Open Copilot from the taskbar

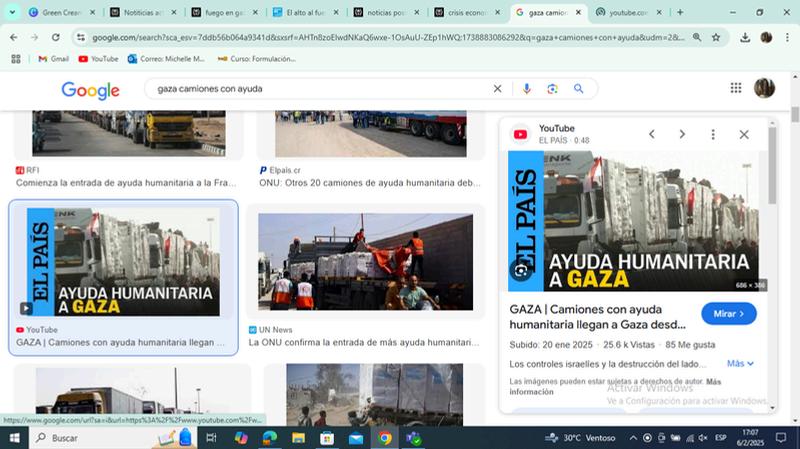[241, 438]
